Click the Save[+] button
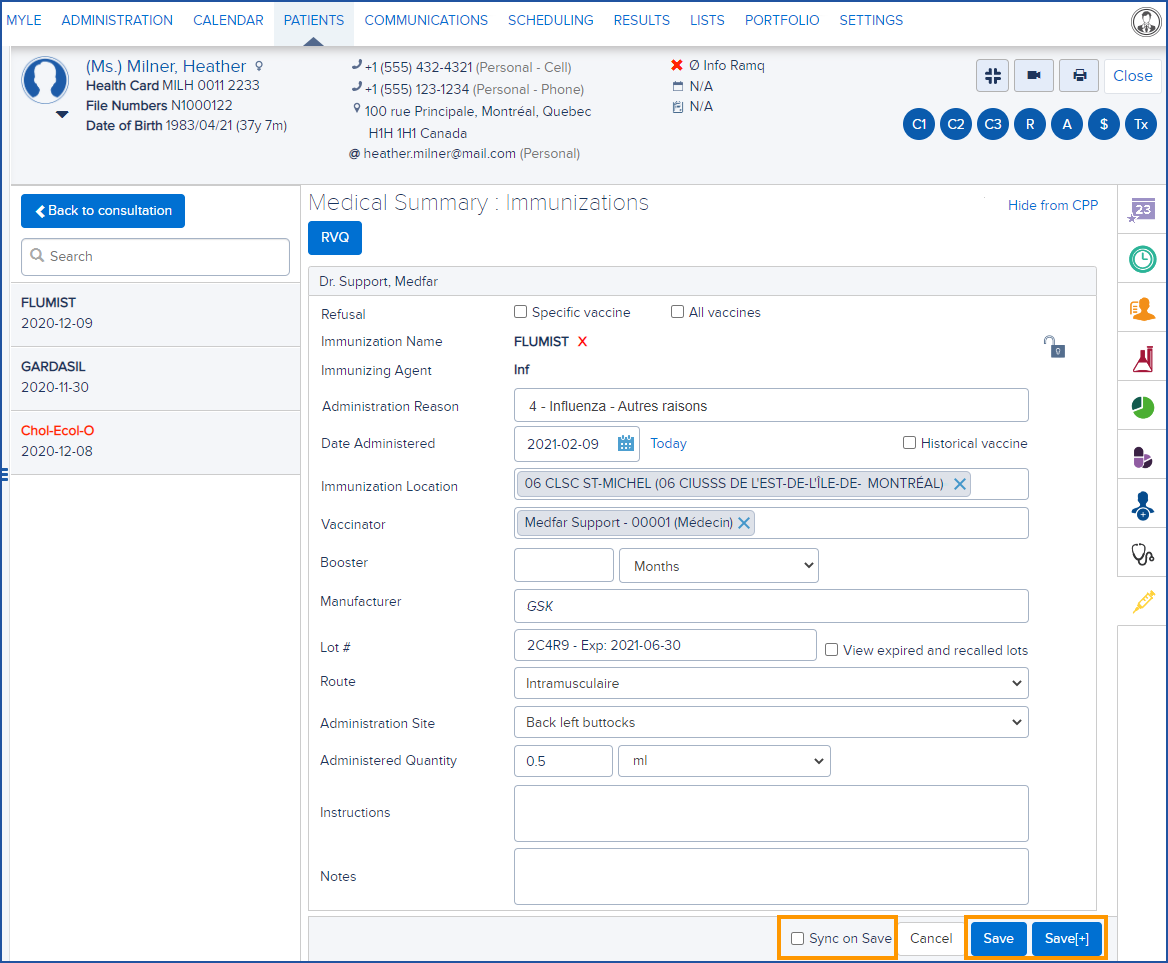Viewport: 1168px width, 963px height. point(1067,938)
